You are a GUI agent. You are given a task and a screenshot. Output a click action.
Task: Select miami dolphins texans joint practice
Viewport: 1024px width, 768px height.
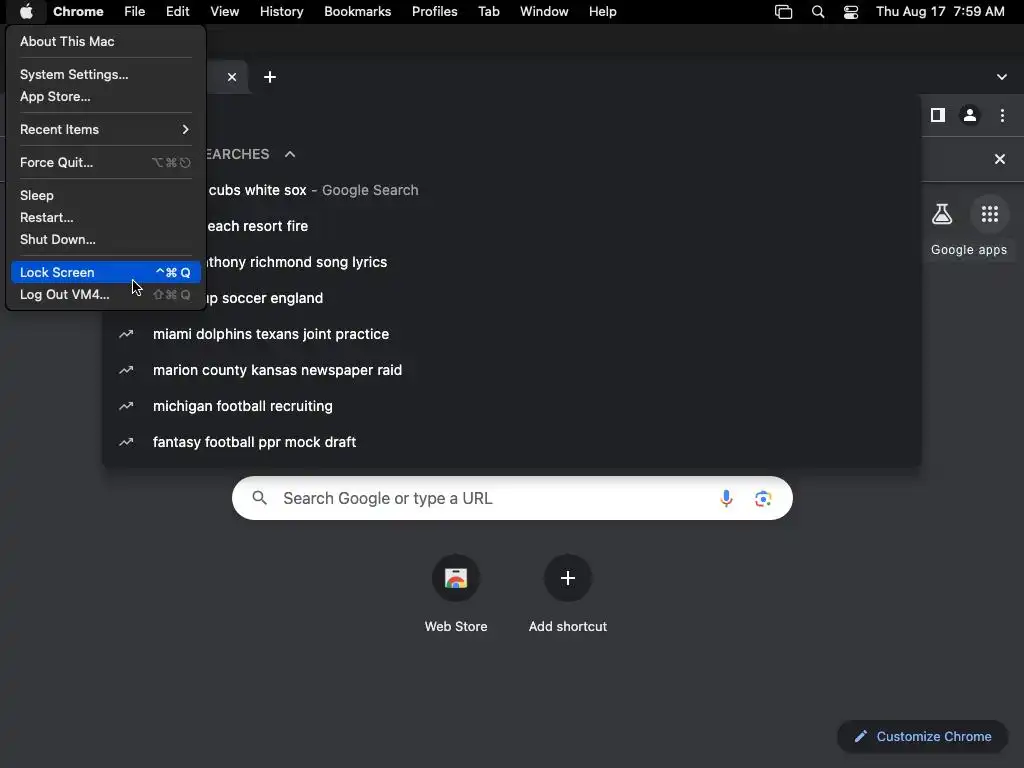[511, 334]
